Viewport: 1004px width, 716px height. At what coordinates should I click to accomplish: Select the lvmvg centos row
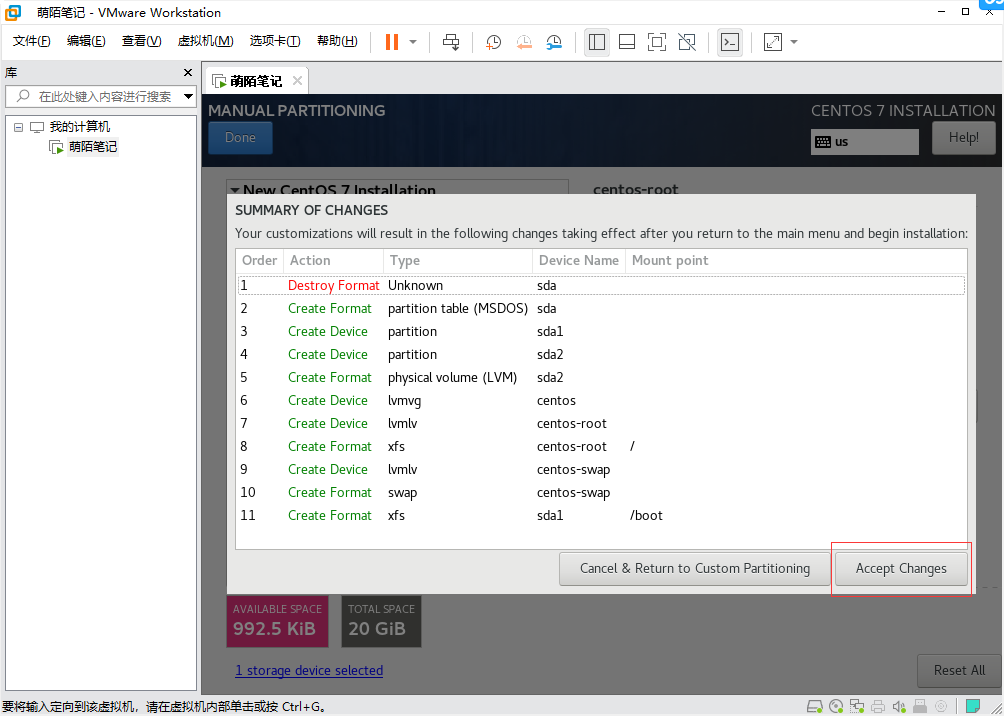tap(601, 401)
